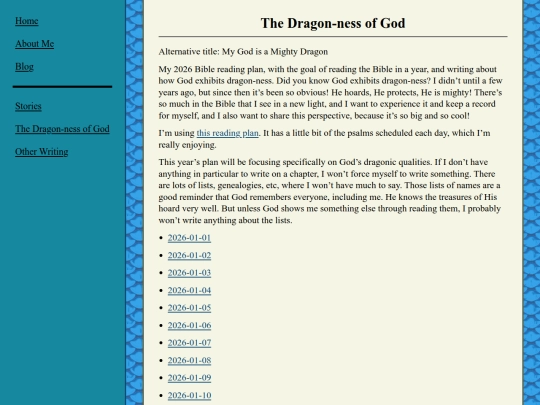The width and height of the screenshot is (540, 405).
Task: Open the 2026-01-09 entry
Action: click(189, 378)
